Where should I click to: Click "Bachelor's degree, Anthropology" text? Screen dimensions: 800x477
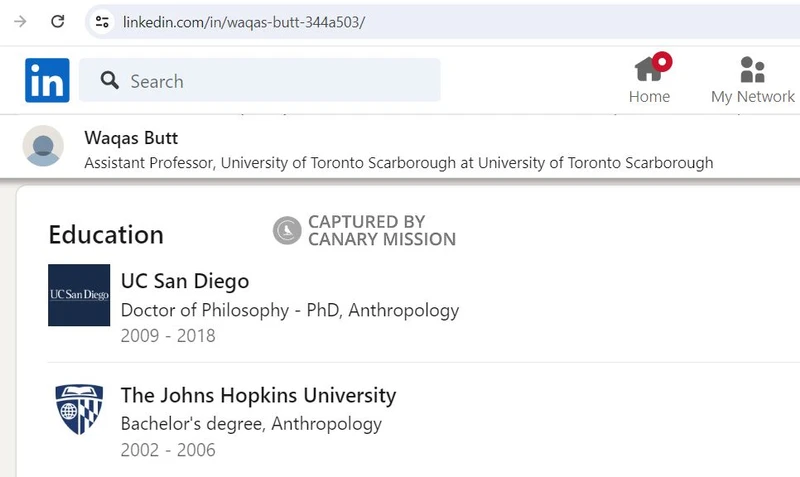[x=251, y=423]
